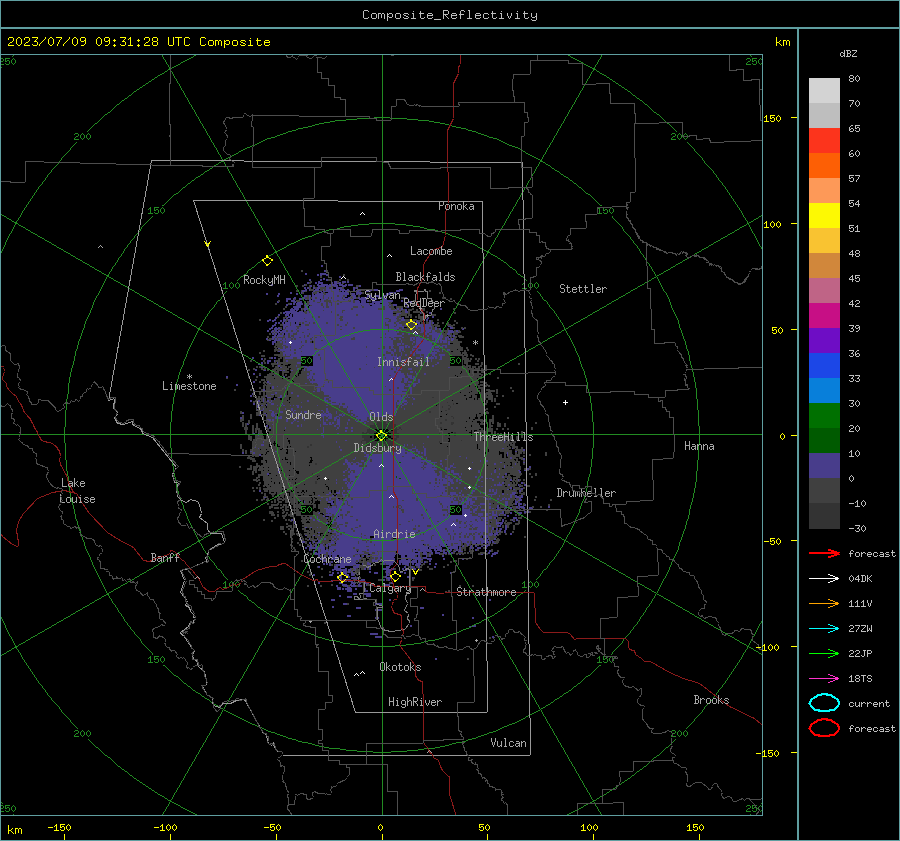Select the orange 57-60 dBZ color band
The image size is (900, 841).
[x=824, y=166]
